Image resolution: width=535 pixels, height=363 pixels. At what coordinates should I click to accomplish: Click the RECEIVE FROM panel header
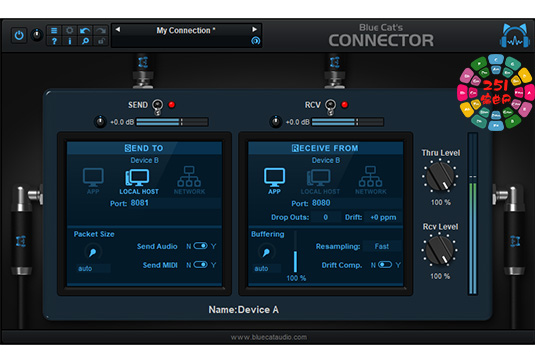(x=325, y=148)
